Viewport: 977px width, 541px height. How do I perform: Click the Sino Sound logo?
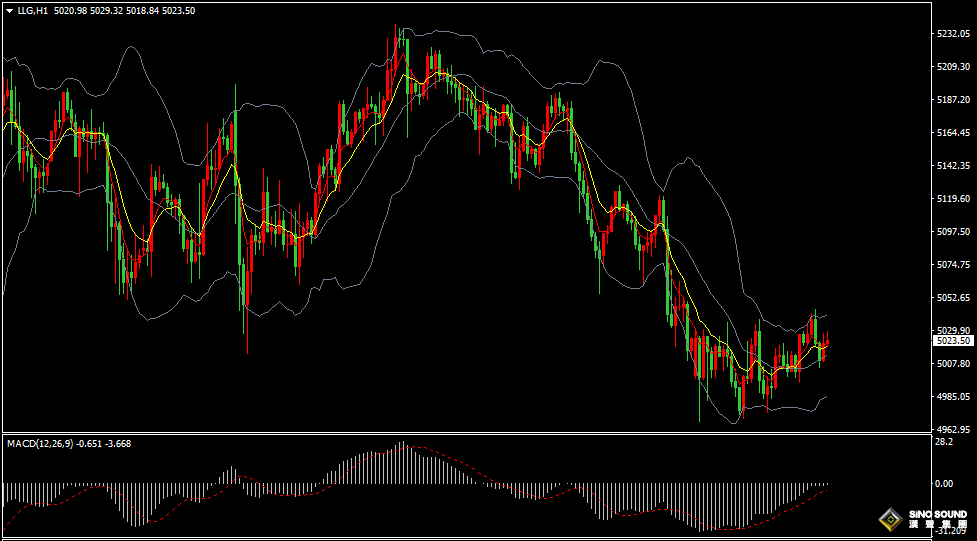(923, 519)
